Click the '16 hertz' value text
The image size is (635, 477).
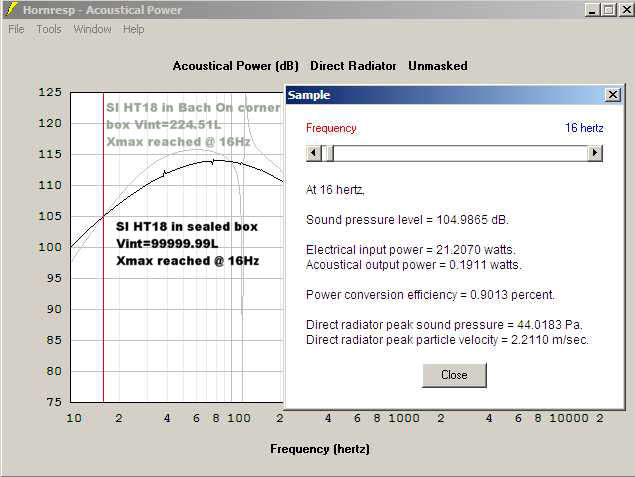coord(584,128)
